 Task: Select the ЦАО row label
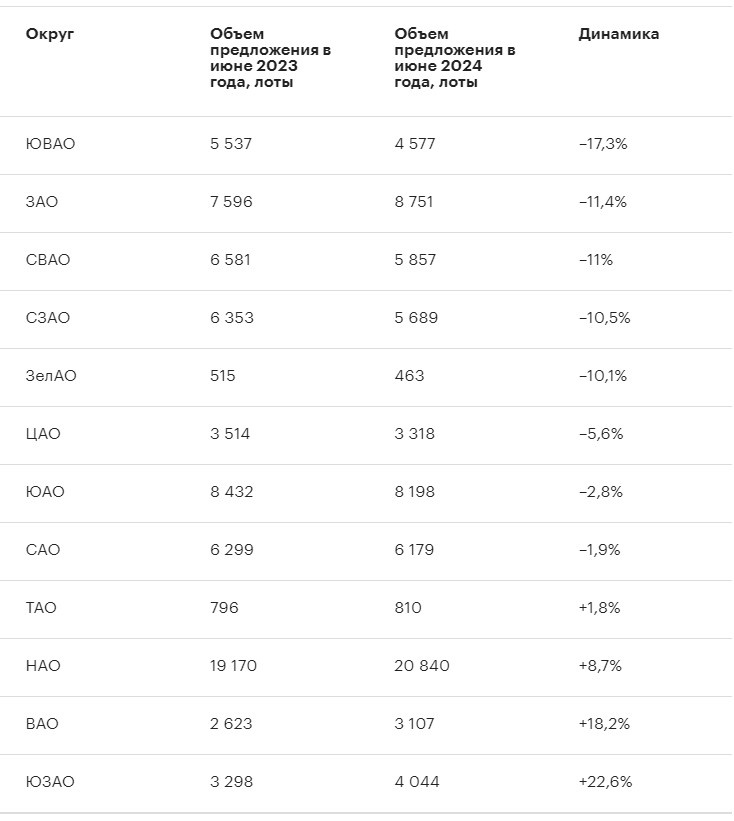point(43,434)
